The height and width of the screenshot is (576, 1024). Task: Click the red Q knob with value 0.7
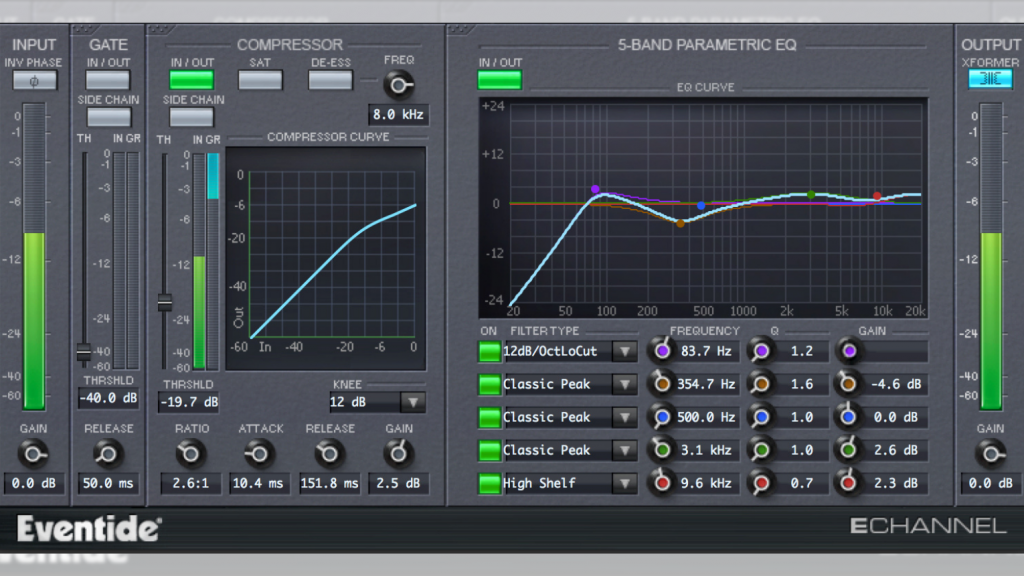(x=761, y=483)
